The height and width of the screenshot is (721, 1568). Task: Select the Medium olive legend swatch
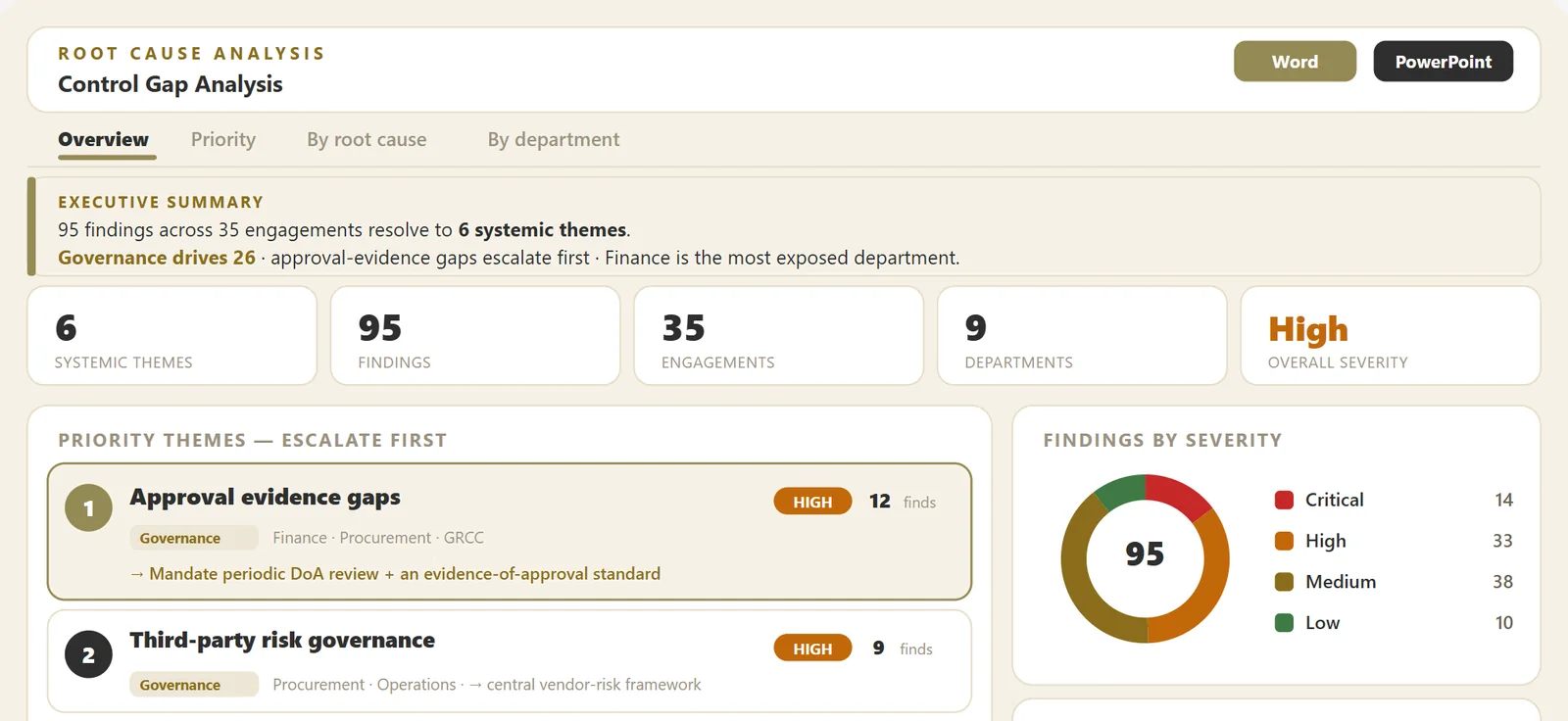[1284, 582]
